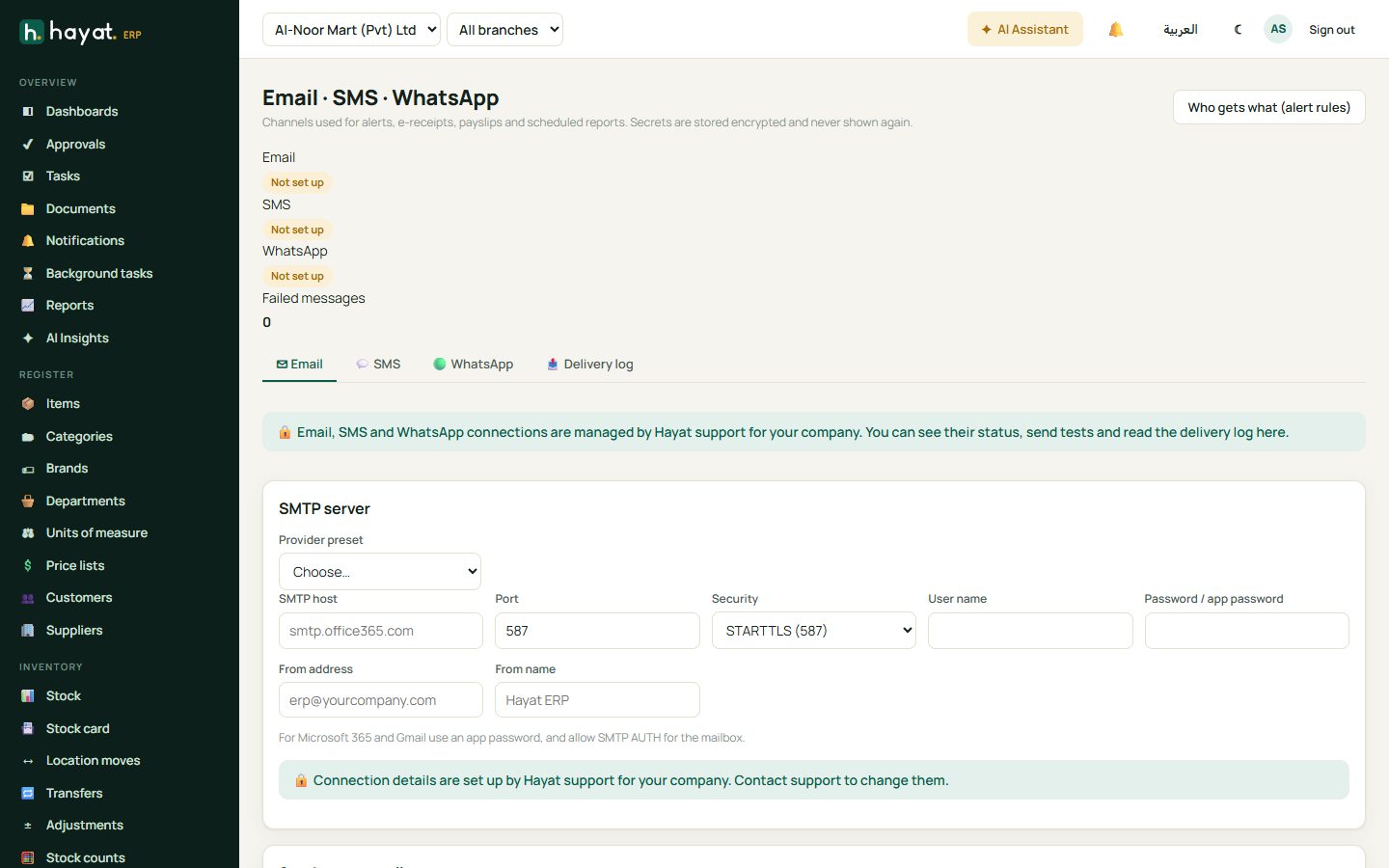Click the From name input field

point(597,700)
